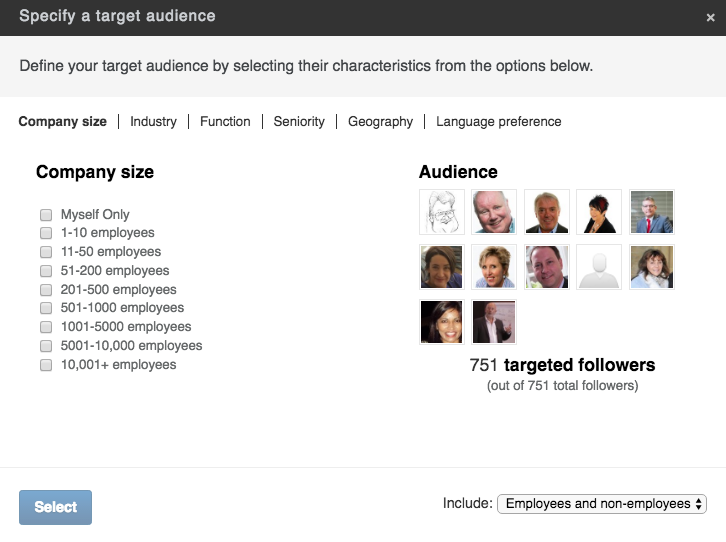Tick the 201-500 employees checkbox
Screen dimensions: 726x542
coord(46,290)
